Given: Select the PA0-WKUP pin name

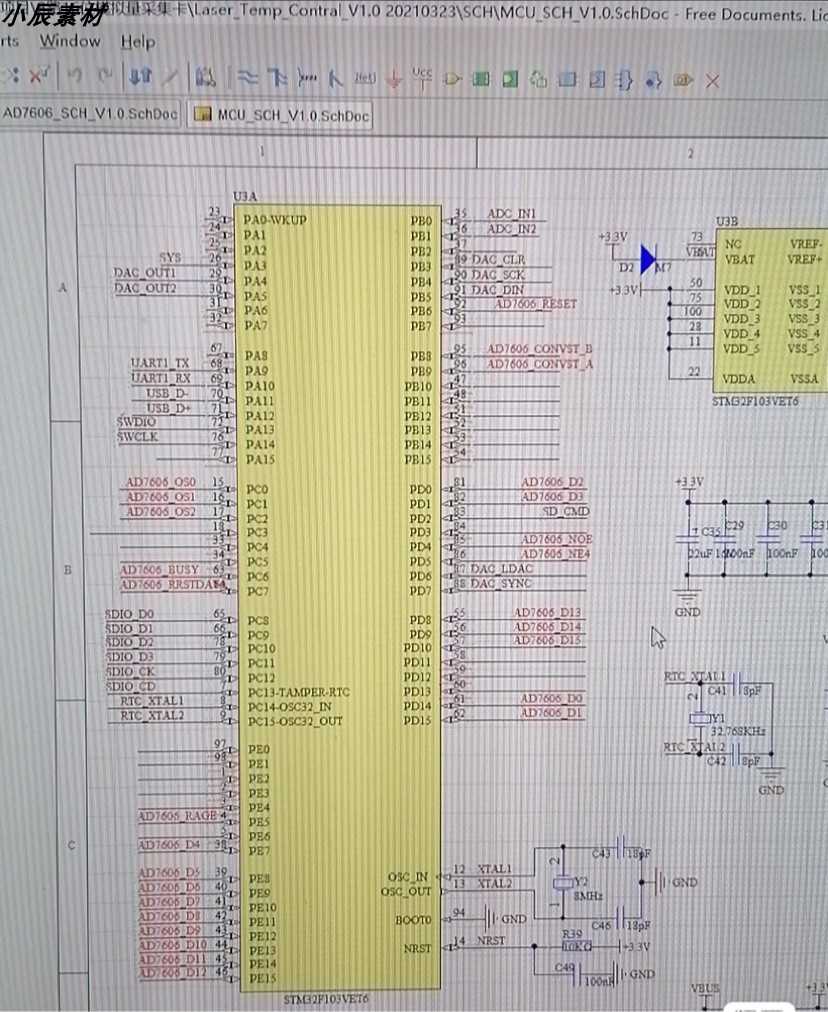Looking at the screenshot, I should tap(274, 220).
